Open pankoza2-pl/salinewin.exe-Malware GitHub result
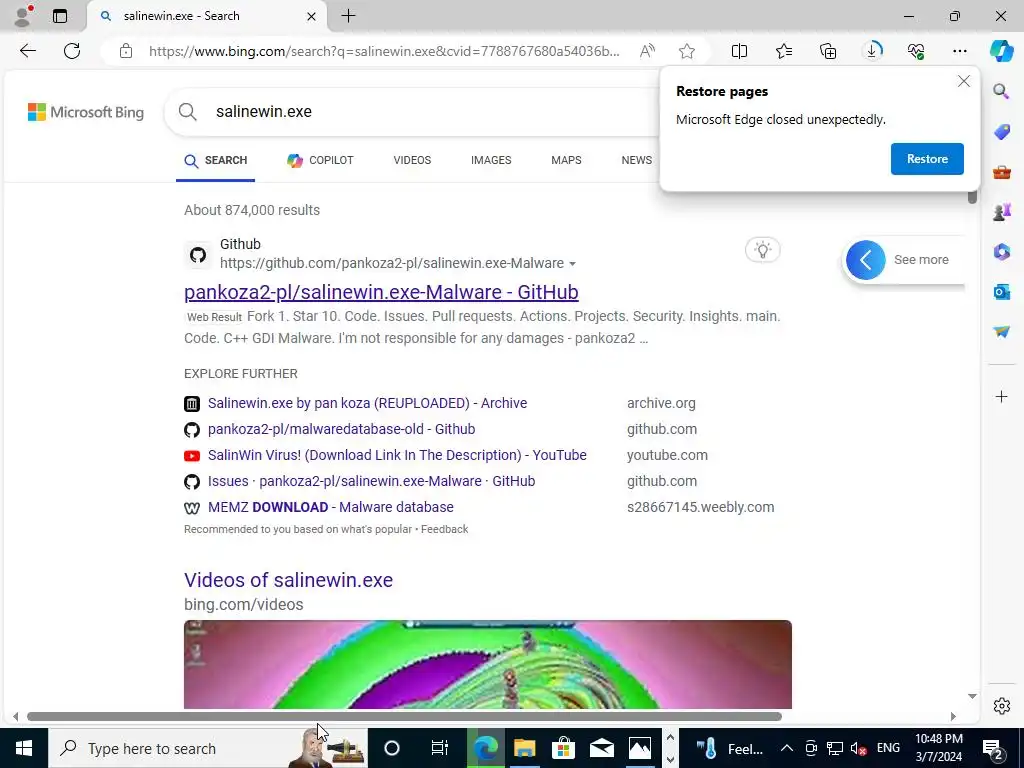This screenshot has height=768, width=1024. click(x=381, y=292)
